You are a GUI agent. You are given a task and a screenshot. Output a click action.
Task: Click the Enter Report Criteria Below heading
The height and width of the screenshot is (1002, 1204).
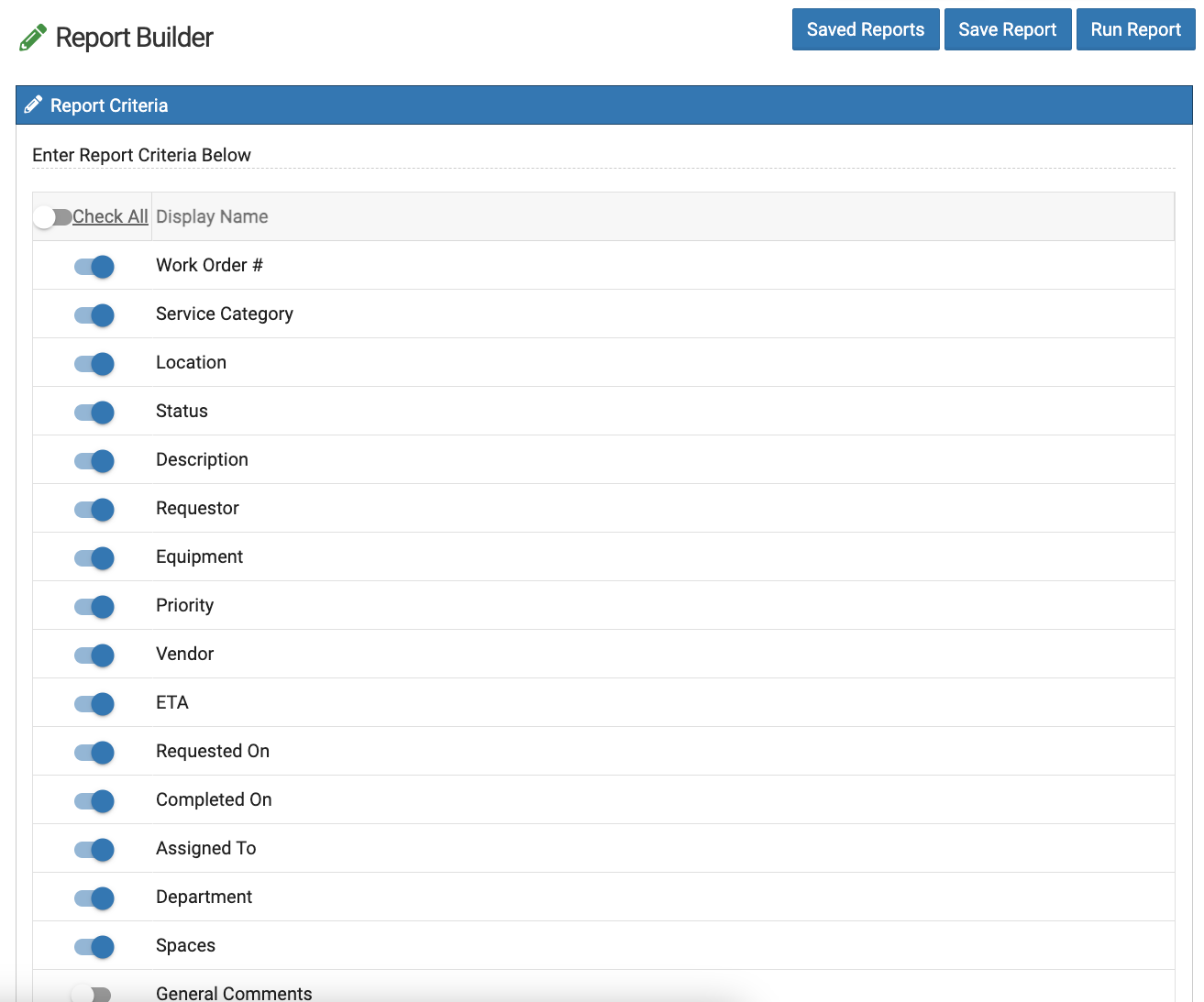pos(141,155)
